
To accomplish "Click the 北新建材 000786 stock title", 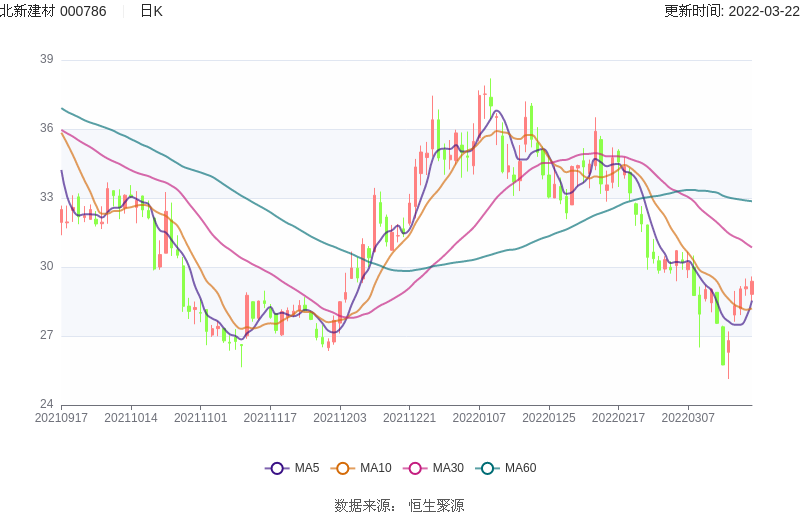I will pos(54,11).
